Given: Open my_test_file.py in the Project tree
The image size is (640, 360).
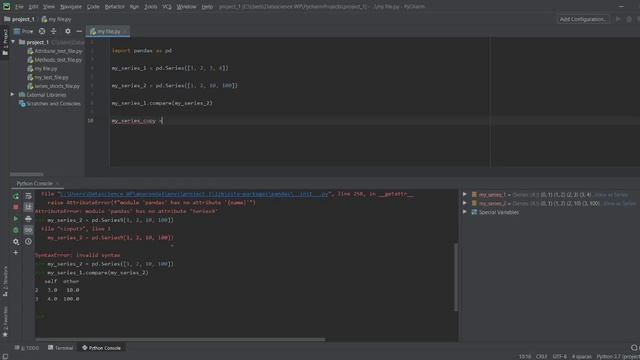Looking at the screenshot, I should pos(48,77).
